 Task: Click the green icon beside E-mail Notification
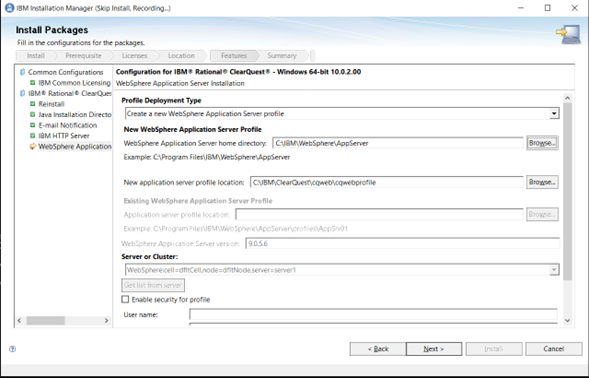click(33, 125)
